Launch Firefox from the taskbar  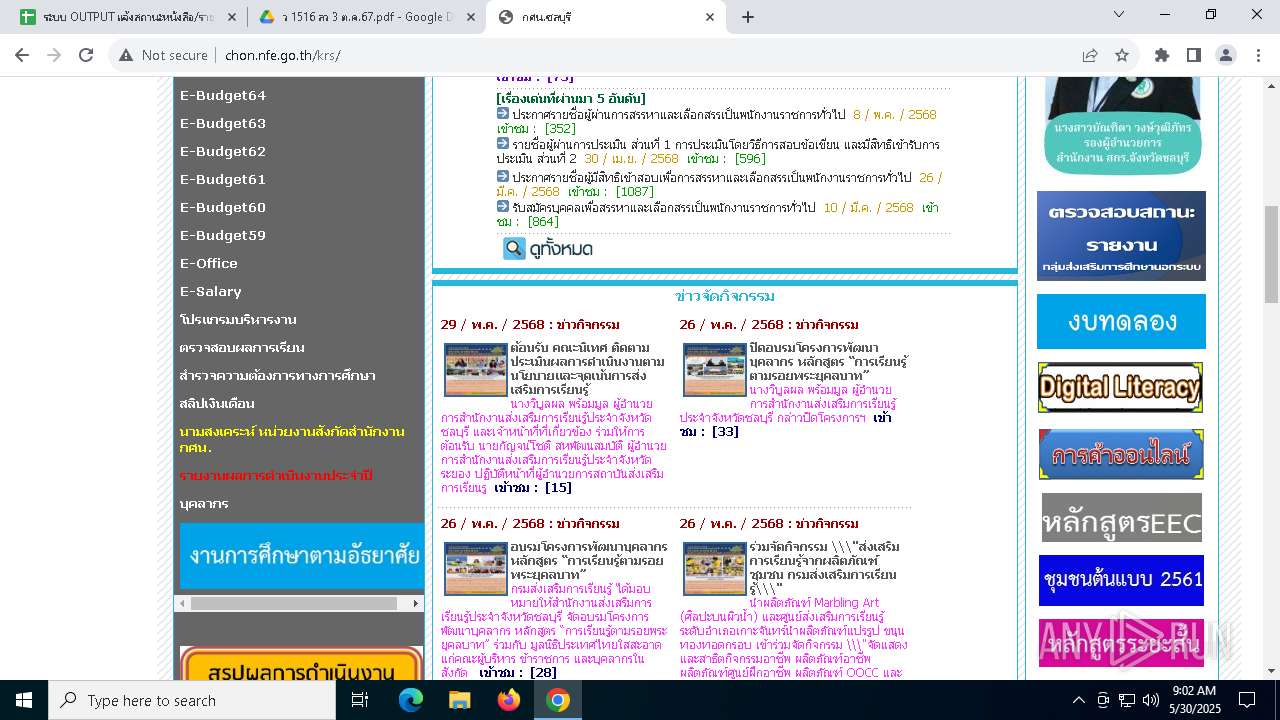coord(508,700)
